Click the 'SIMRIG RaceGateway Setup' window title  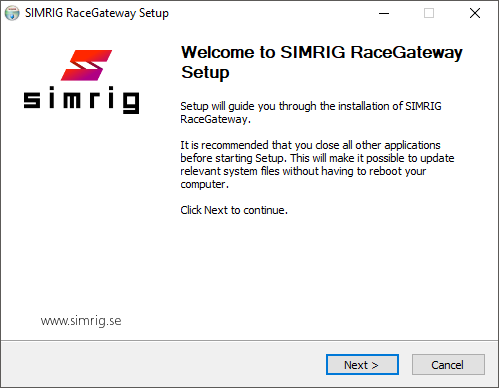pos(97,13)
